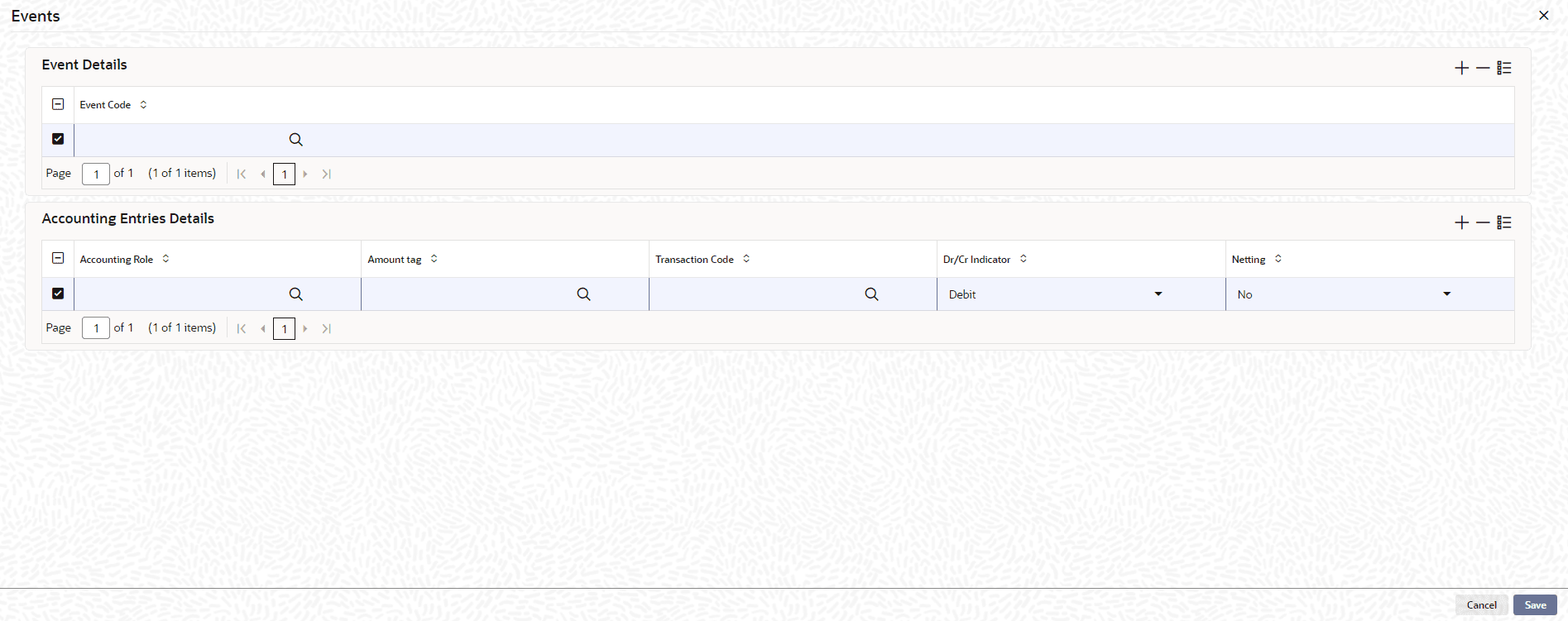Save the Events settings
1568x621 pixels.
pos(1535,605)
